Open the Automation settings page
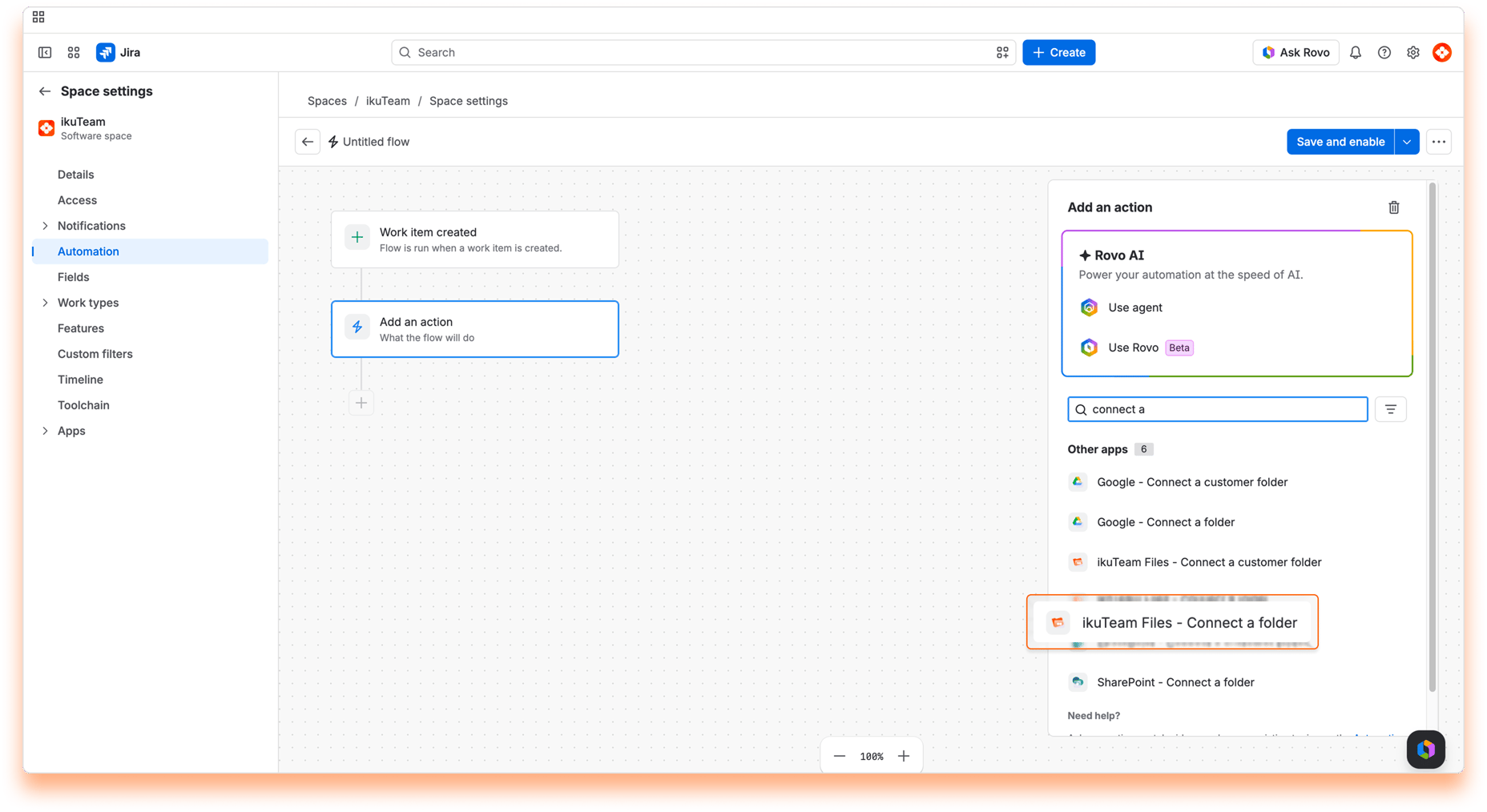The width and height of the screenshot is (1487, 812). (150, 251)
